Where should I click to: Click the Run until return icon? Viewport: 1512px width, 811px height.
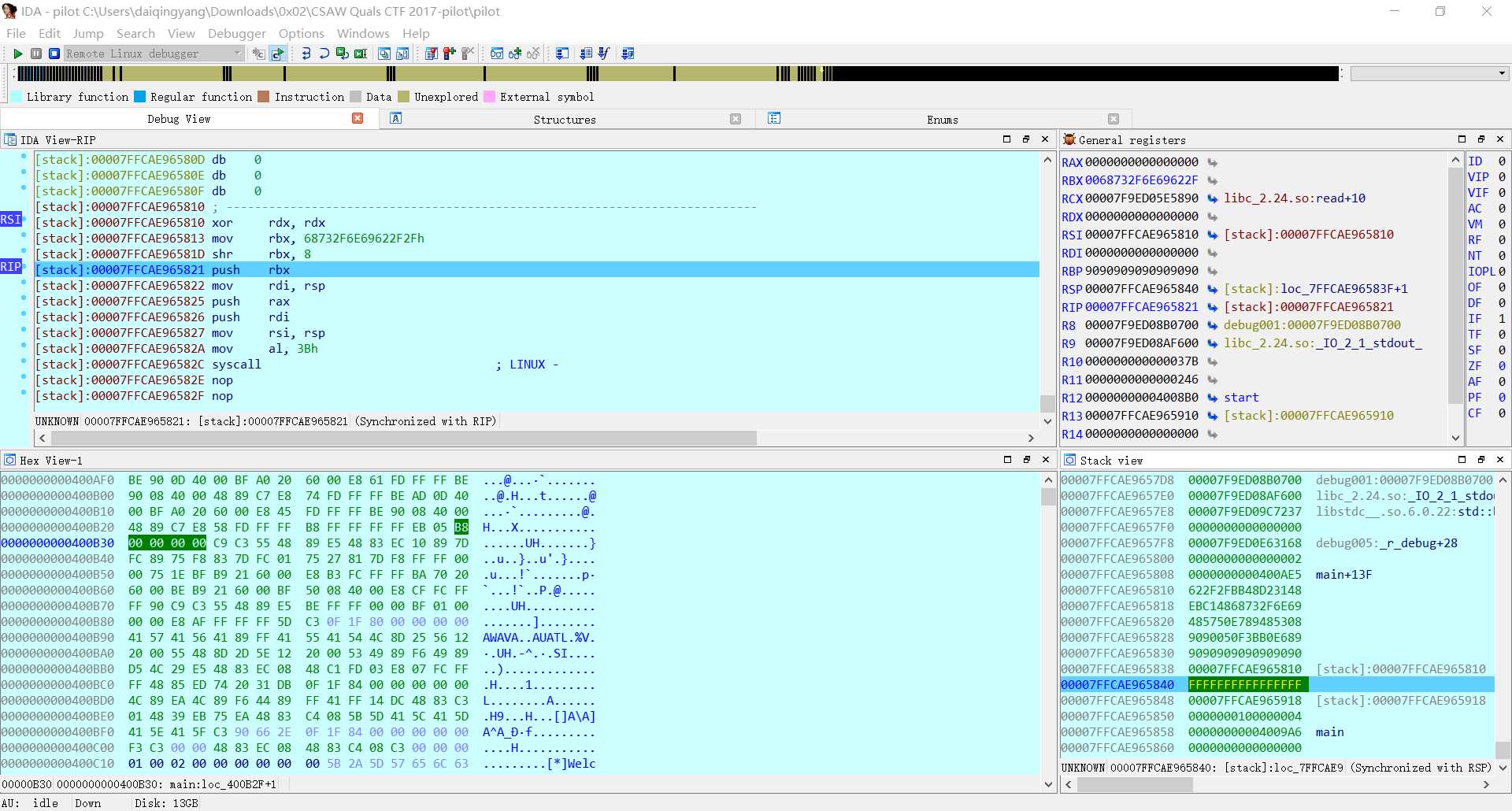coord(343,54)
